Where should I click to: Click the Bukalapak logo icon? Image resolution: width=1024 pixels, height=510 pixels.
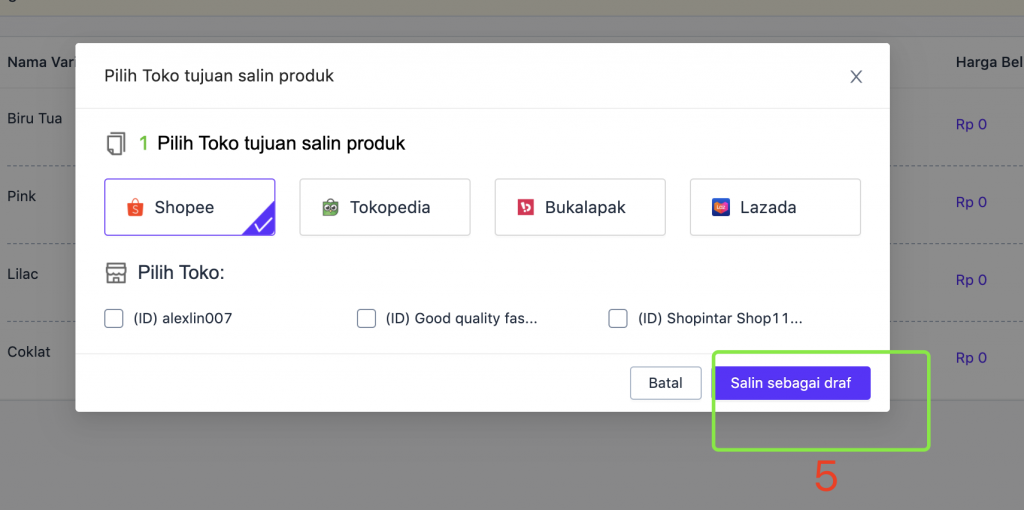526,208
